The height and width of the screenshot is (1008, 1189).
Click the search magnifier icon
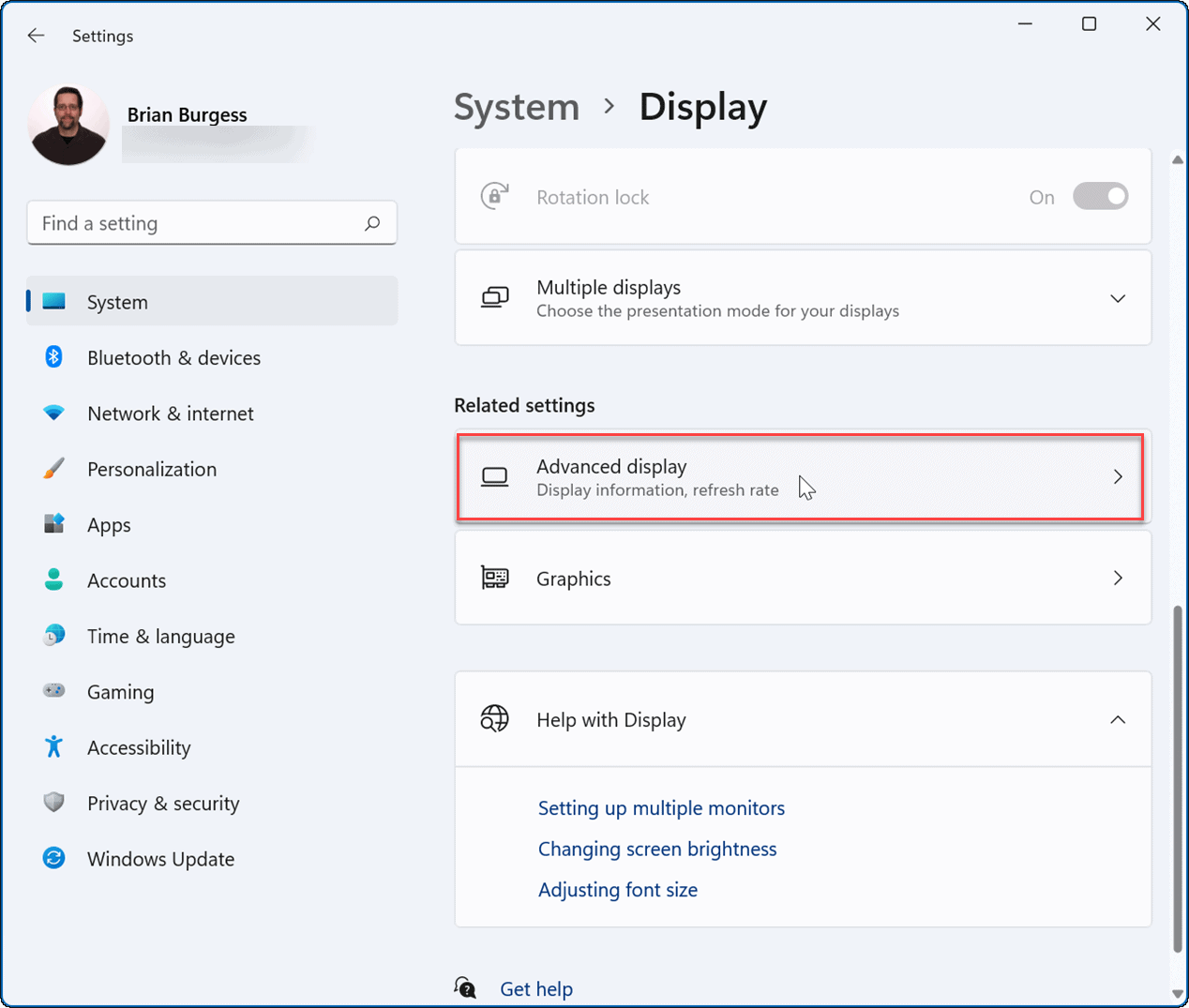pyautogui.click(x=372, y=223)
